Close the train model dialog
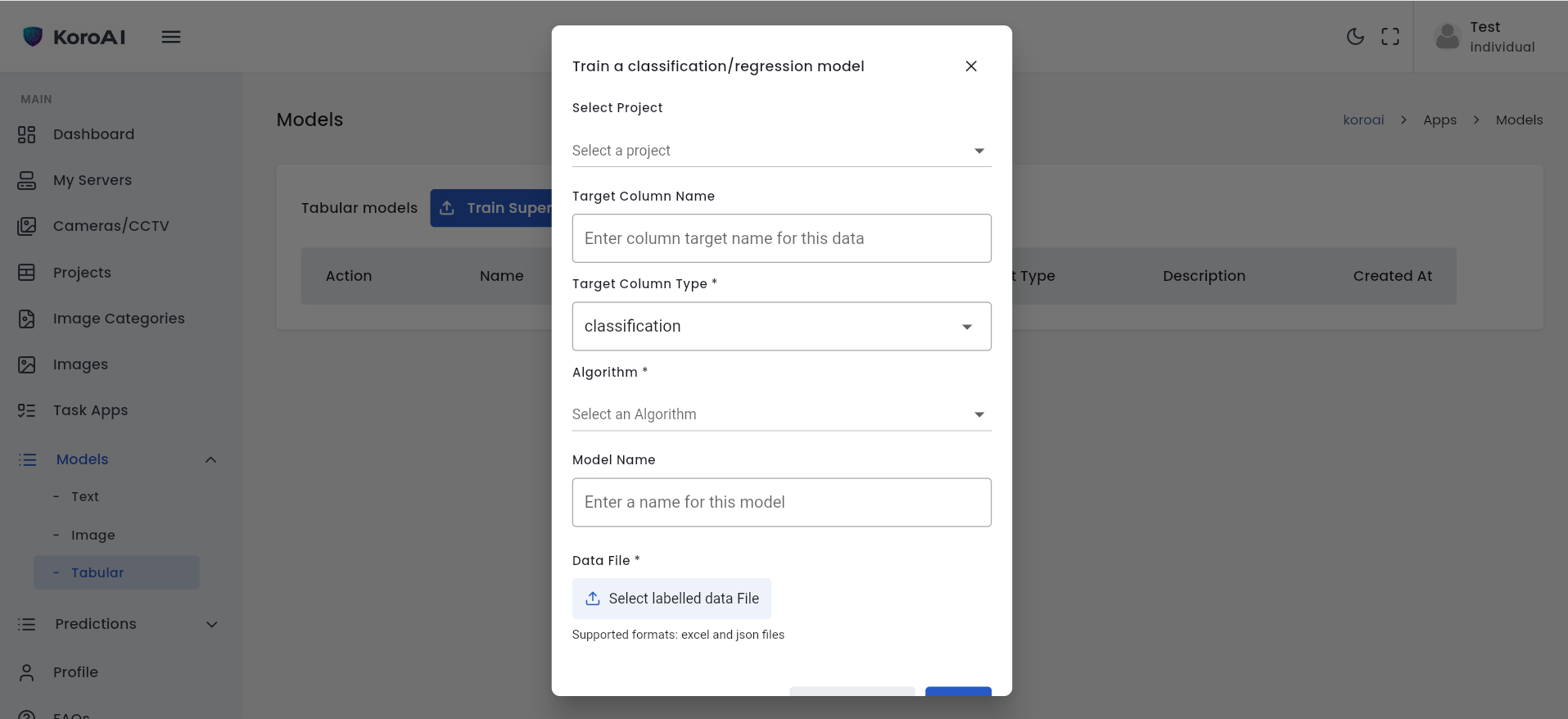 [971, 66]
